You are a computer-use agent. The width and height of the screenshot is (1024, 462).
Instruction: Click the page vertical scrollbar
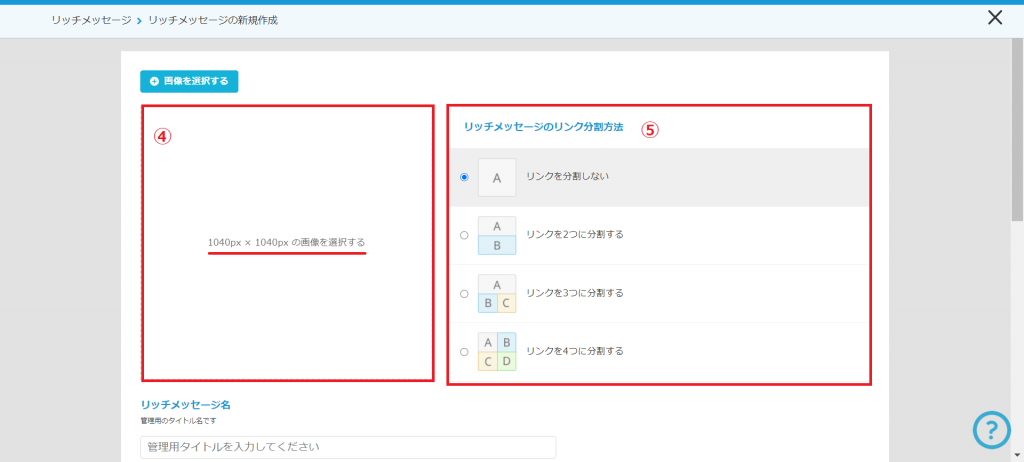[x=1017, y=150]
